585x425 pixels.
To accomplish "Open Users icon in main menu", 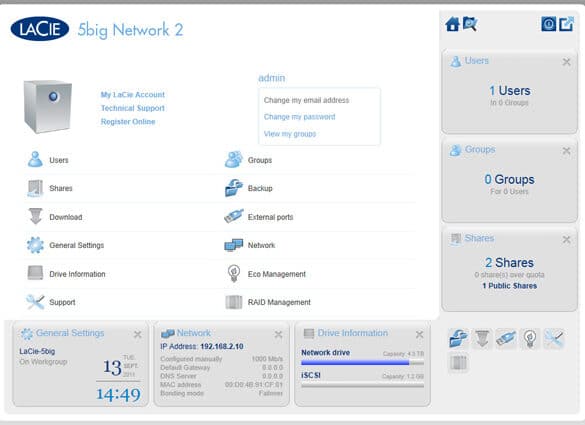I will (35, 159).
